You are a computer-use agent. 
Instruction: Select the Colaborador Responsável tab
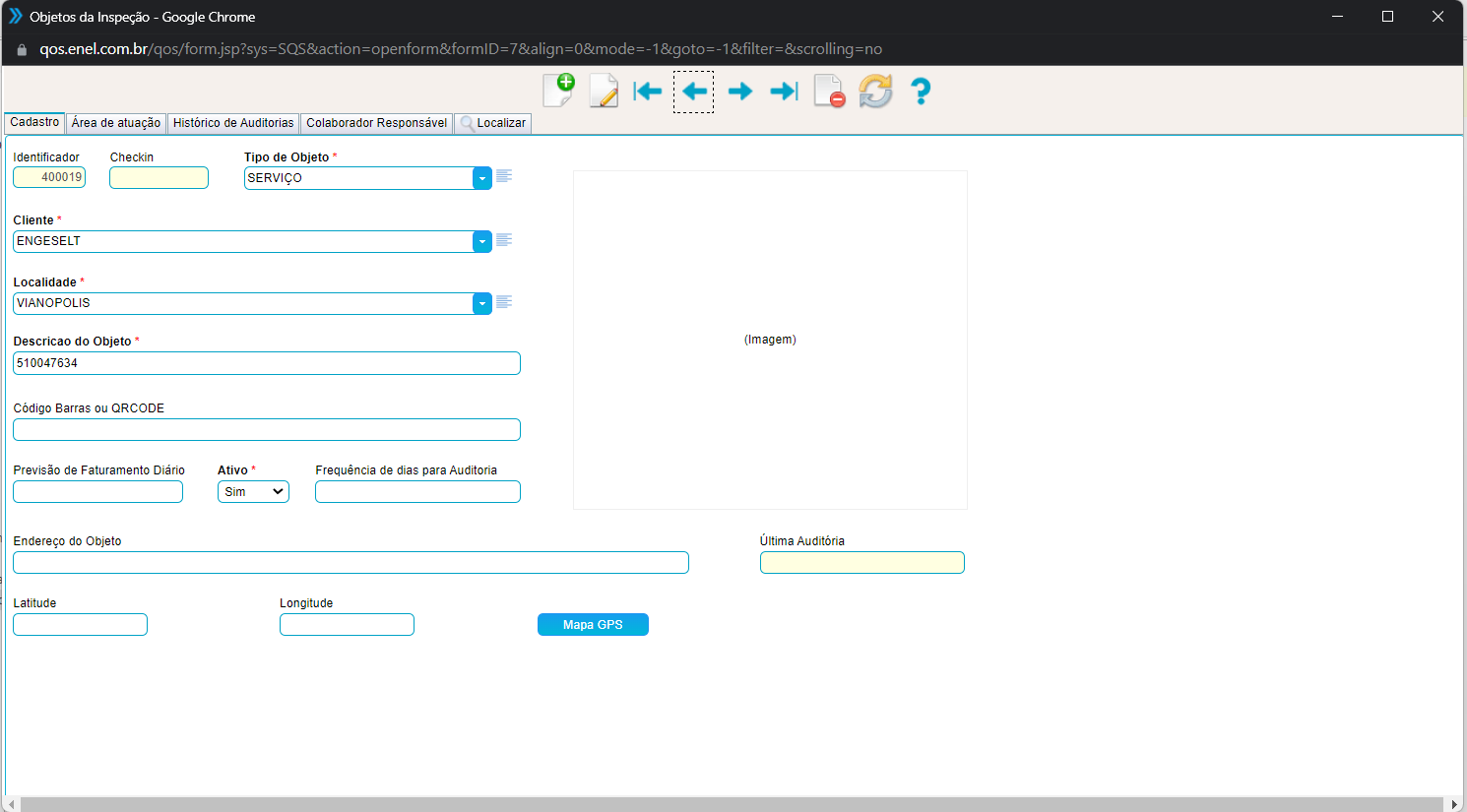point(376,123)
